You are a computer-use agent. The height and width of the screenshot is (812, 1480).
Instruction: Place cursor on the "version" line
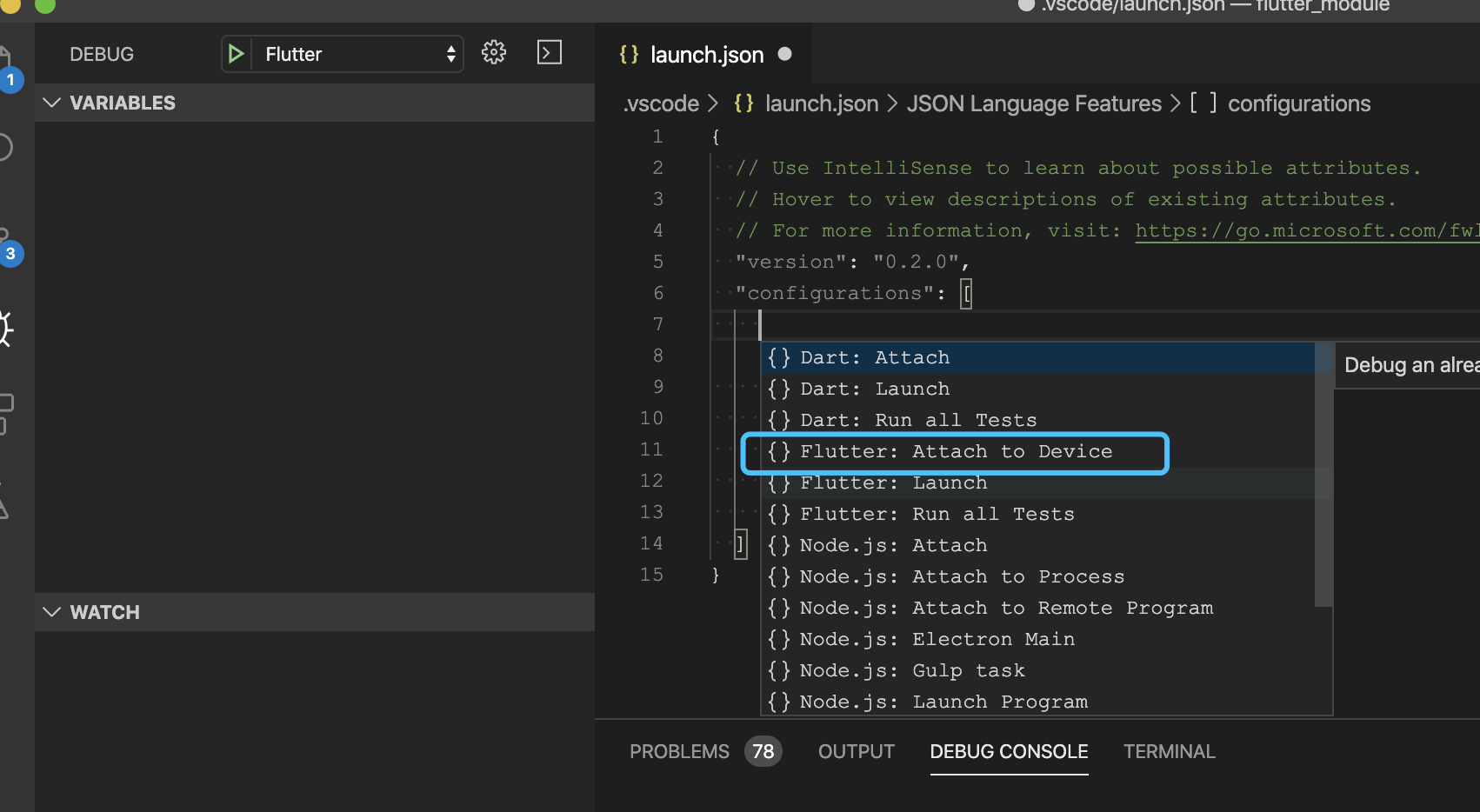point(852,262)
